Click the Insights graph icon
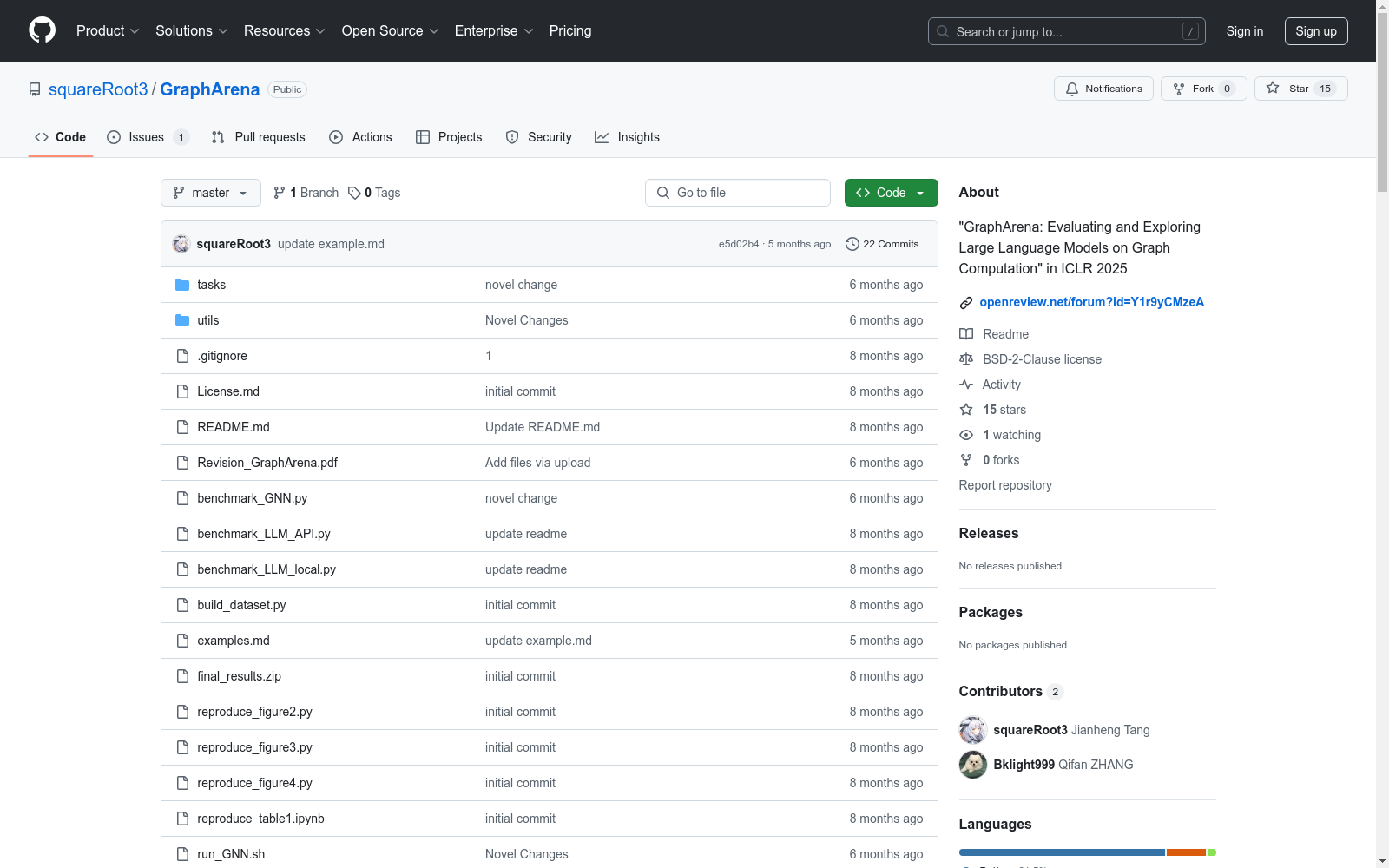This screenshot has height=868, width=1389. point(602,137)
